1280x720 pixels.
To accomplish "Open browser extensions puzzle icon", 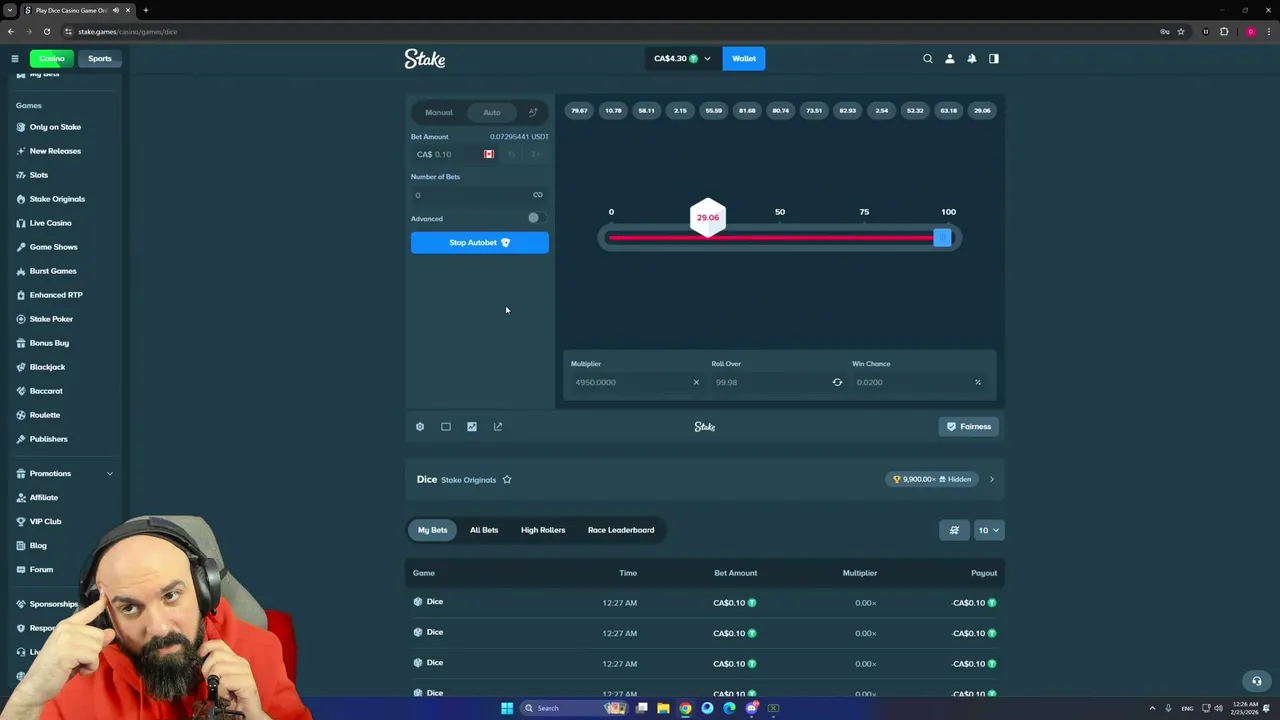I will pyautogui.click(x=1224, y=31).
